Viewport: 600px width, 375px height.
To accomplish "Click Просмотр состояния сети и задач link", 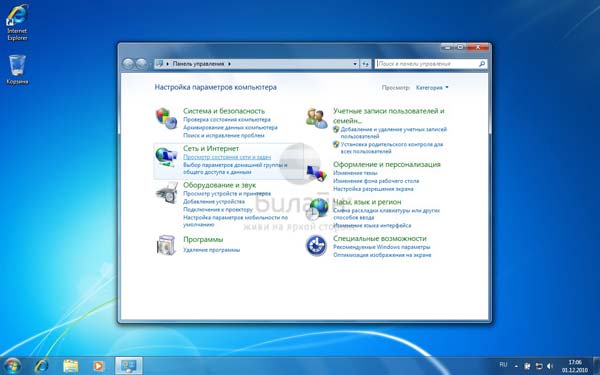I will coord(227,157).
